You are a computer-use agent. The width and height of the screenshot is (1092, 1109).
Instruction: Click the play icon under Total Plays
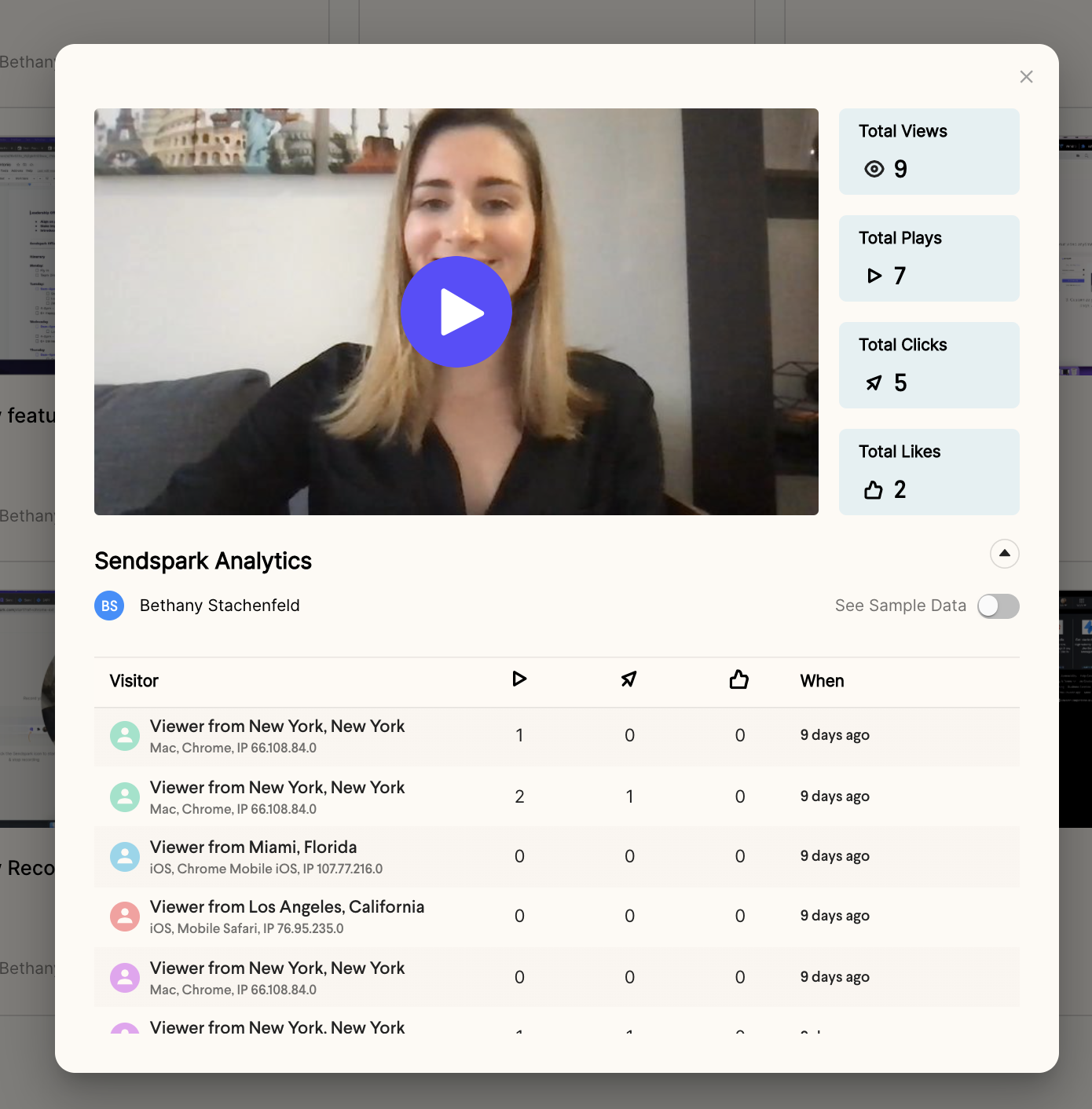(x=874, y=276)
